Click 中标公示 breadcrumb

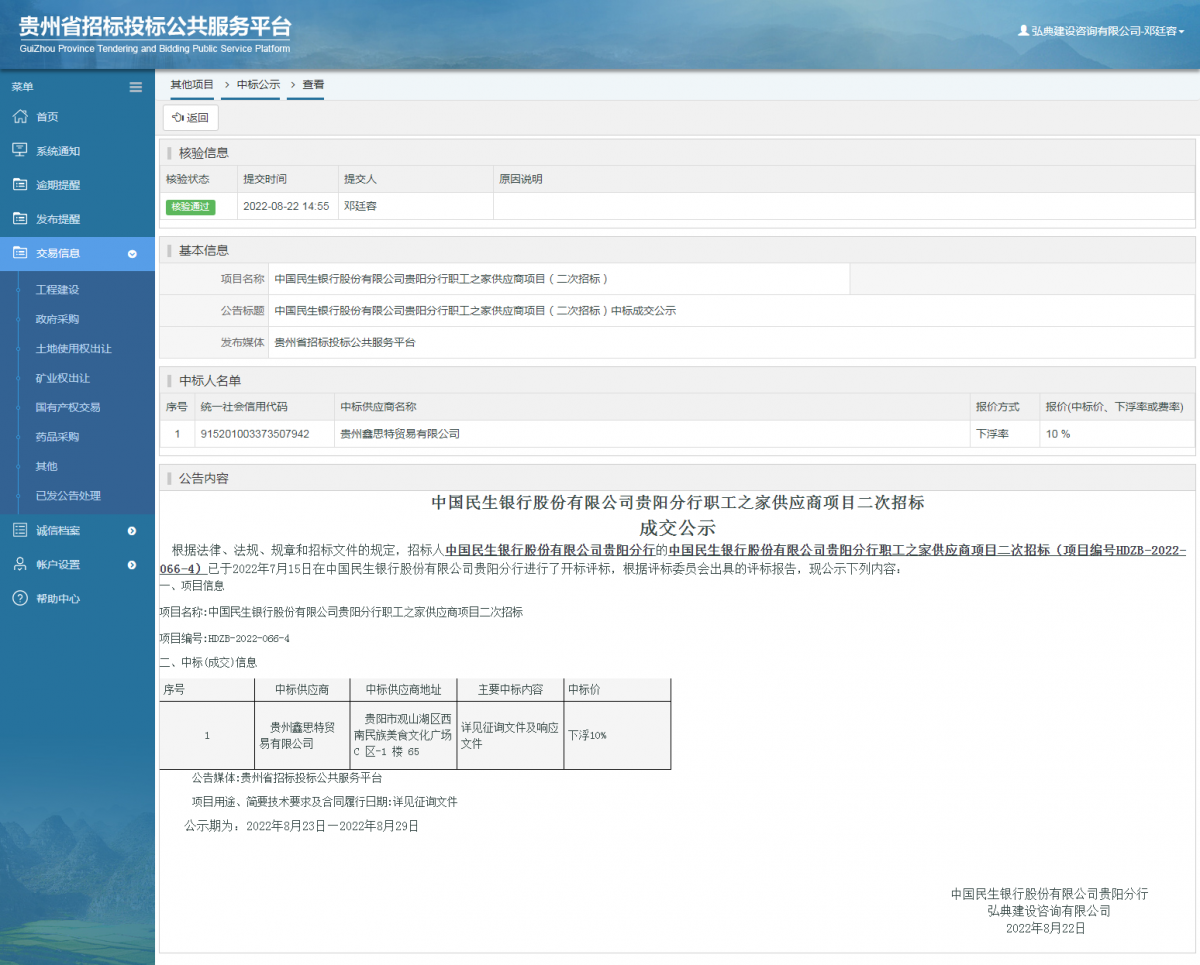(x=258, y=85)
